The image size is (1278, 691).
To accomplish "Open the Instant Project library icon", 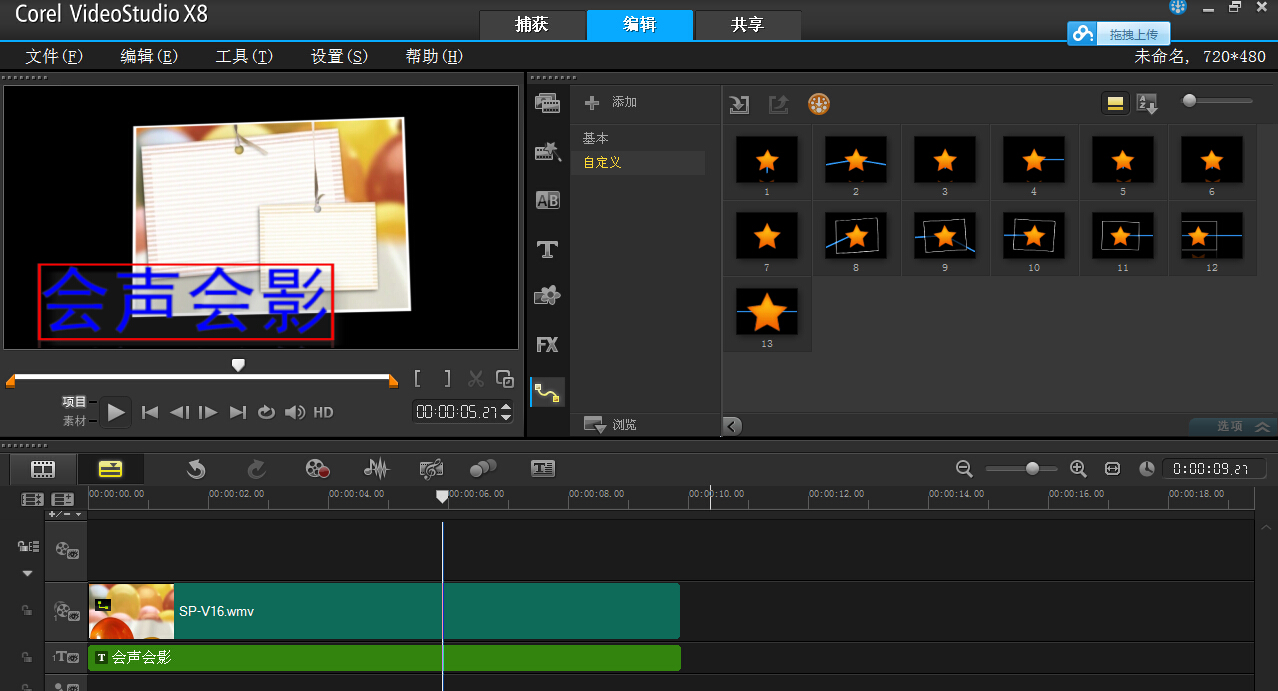I will tap(547, 151).
